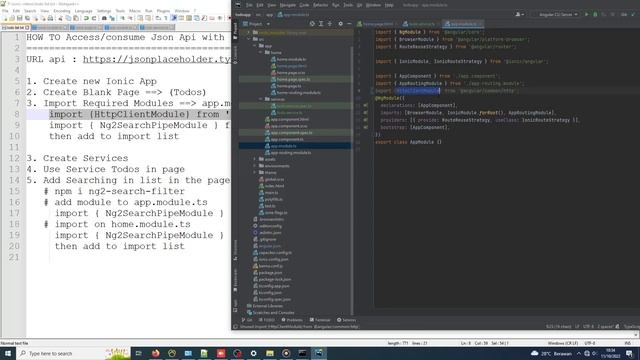
Task: Expand the assets folder in project tree
Action: 255,159
